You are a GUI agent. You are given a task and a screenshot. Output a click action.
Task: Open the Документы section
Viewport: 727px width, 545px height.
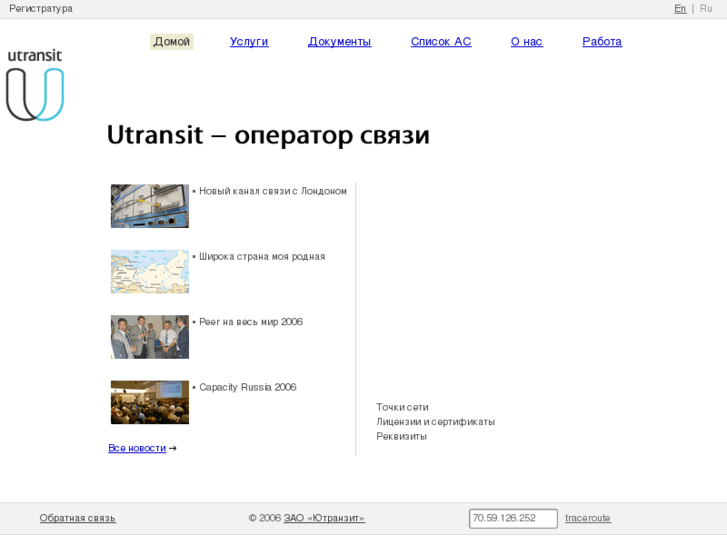339,42
